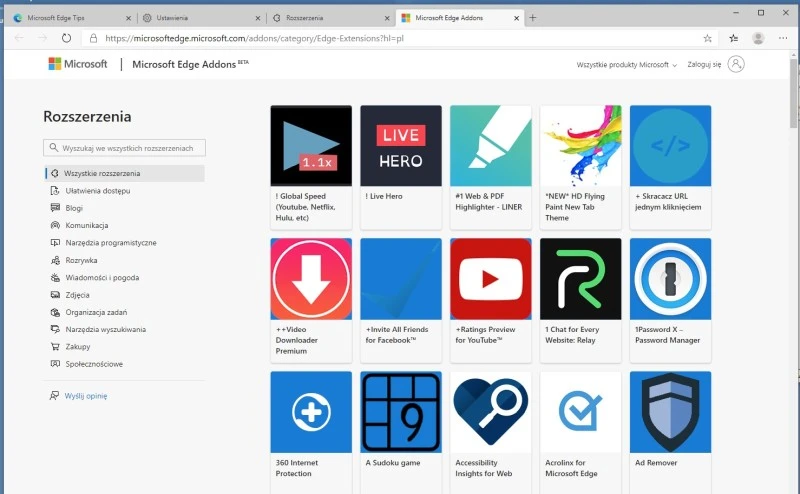Click the browser Forward arrow
The height and width of the screenshot is (494, 800).
pyautogui.click(x=42, y=38)
